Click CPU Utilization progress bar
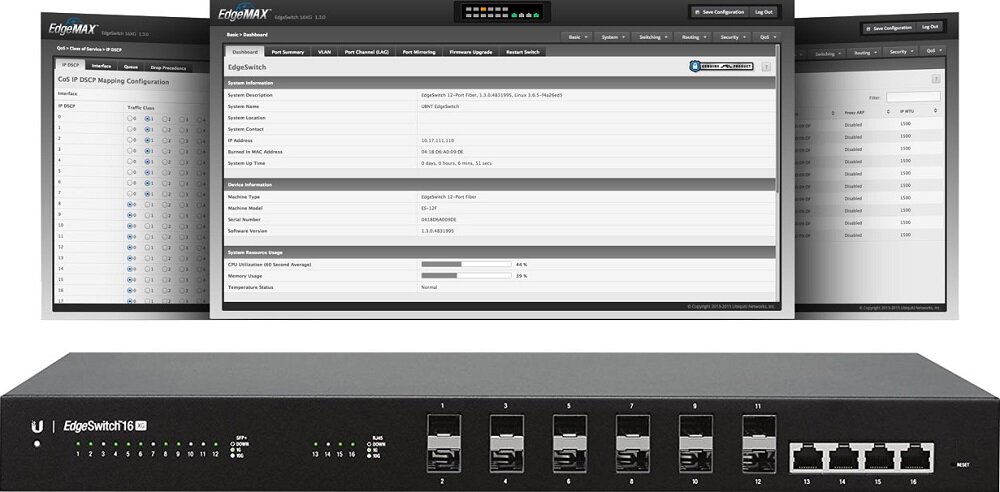This screenshot has height=492, width=1000. pyautogui.click(x=466, y=264)
